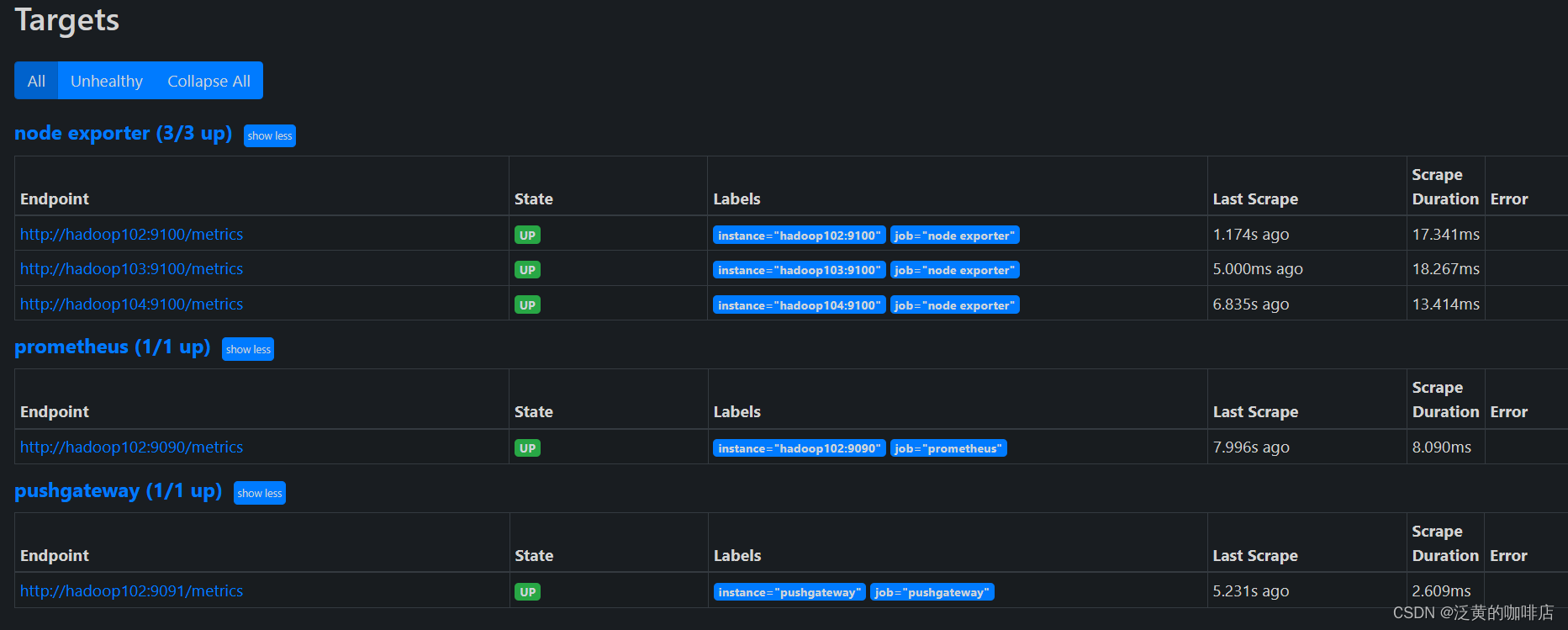Collapse prometheus with show less
Viewport: 1568px width, 630px height.
pyautogui.click(x=248, y=349)
